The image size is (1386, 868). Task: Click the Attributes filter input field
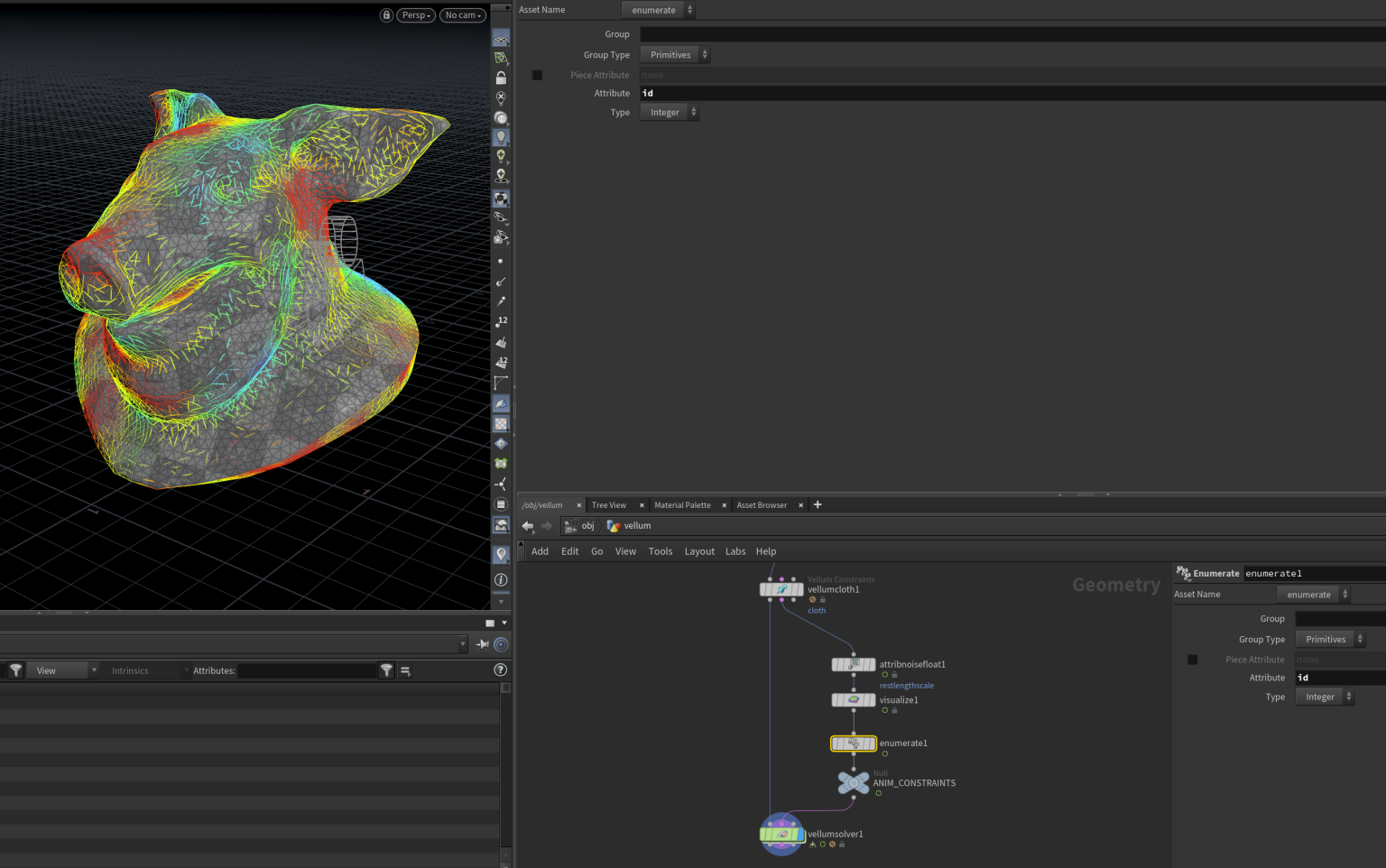pyautogui.click(x=307, y=670)
